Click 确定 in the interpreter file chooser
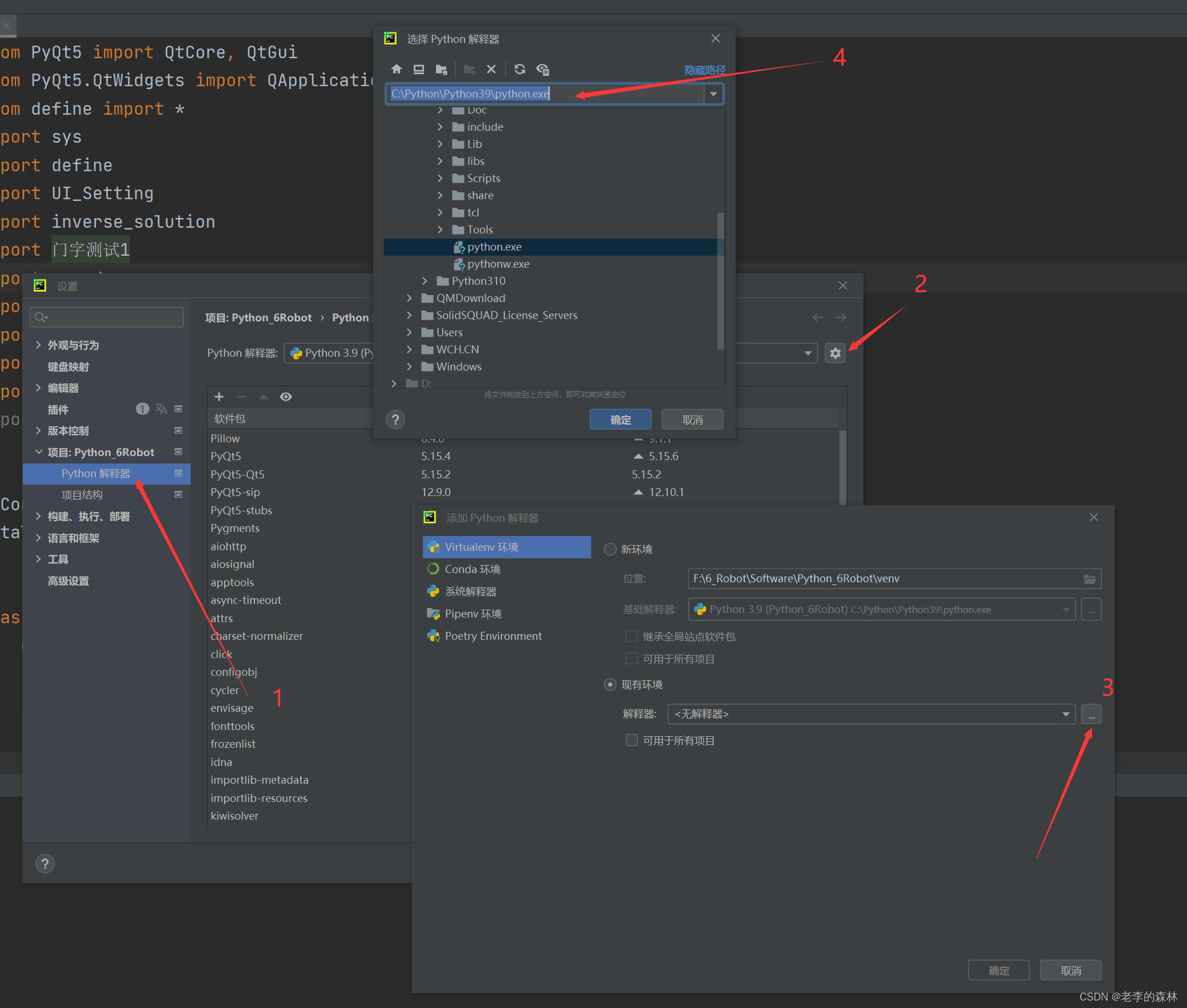 (x=620, y=420)
